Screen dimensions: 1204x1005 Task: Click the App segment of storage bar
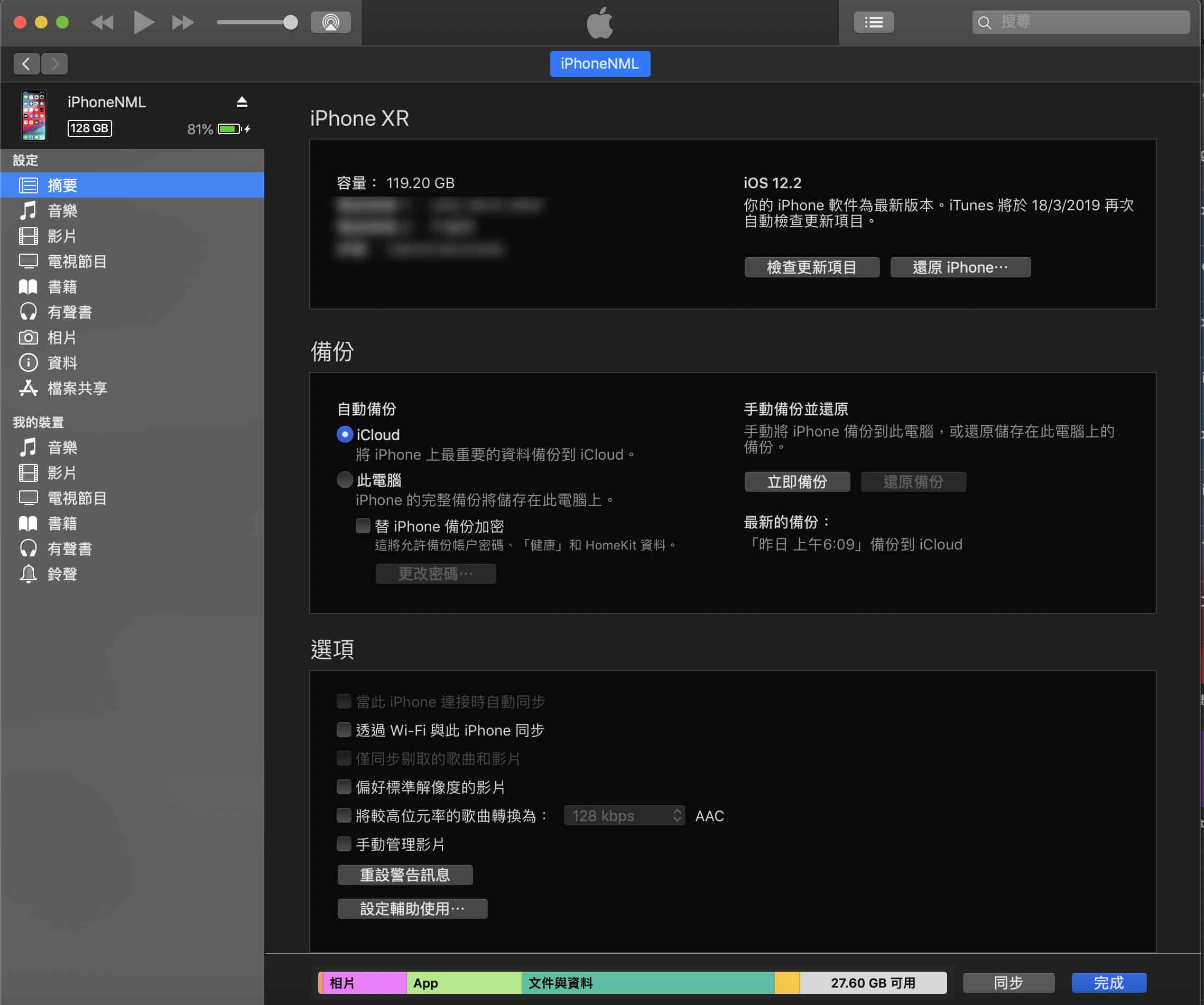[x=464, y=983]
